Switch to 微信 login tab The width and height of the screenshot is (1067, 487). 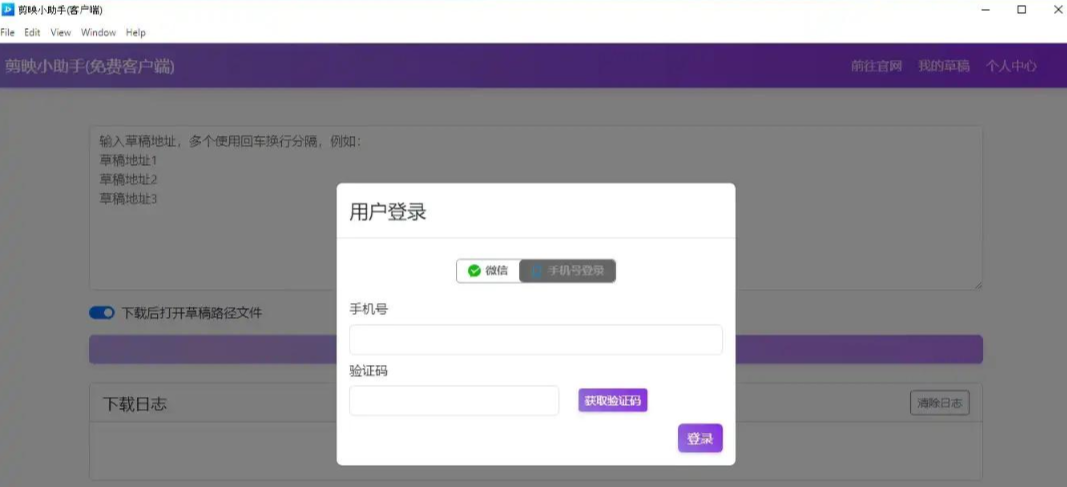(488, 271)
